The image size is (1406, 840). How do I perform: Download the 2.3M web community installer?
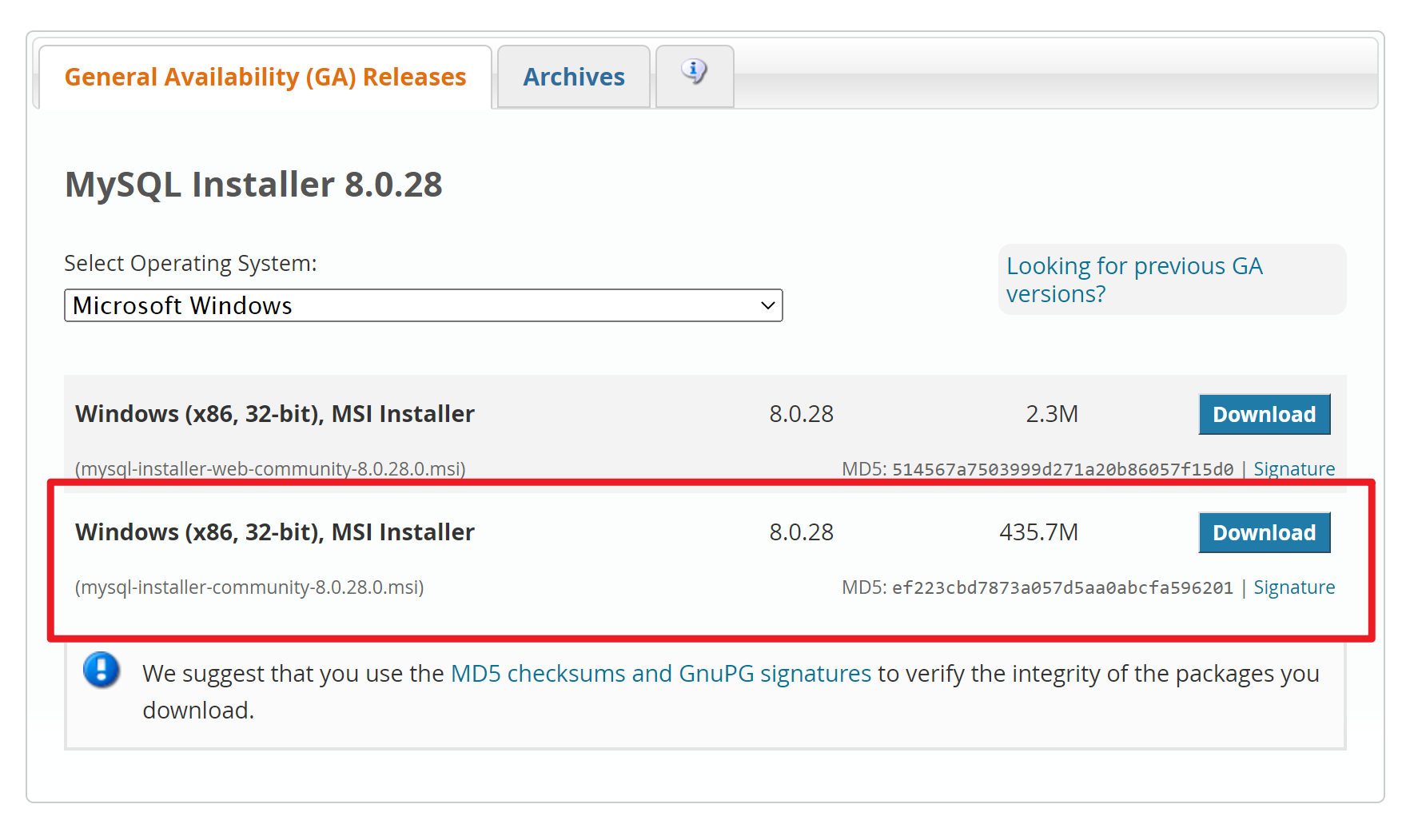click(1264, 414)
